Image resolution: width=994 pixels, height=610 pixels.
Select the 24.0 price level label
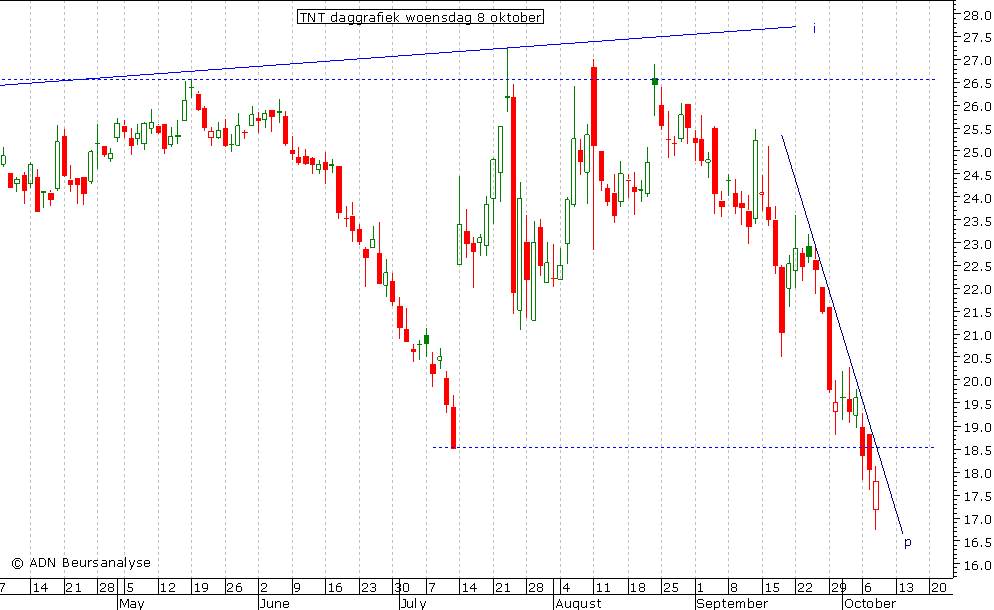coord(977,198)
